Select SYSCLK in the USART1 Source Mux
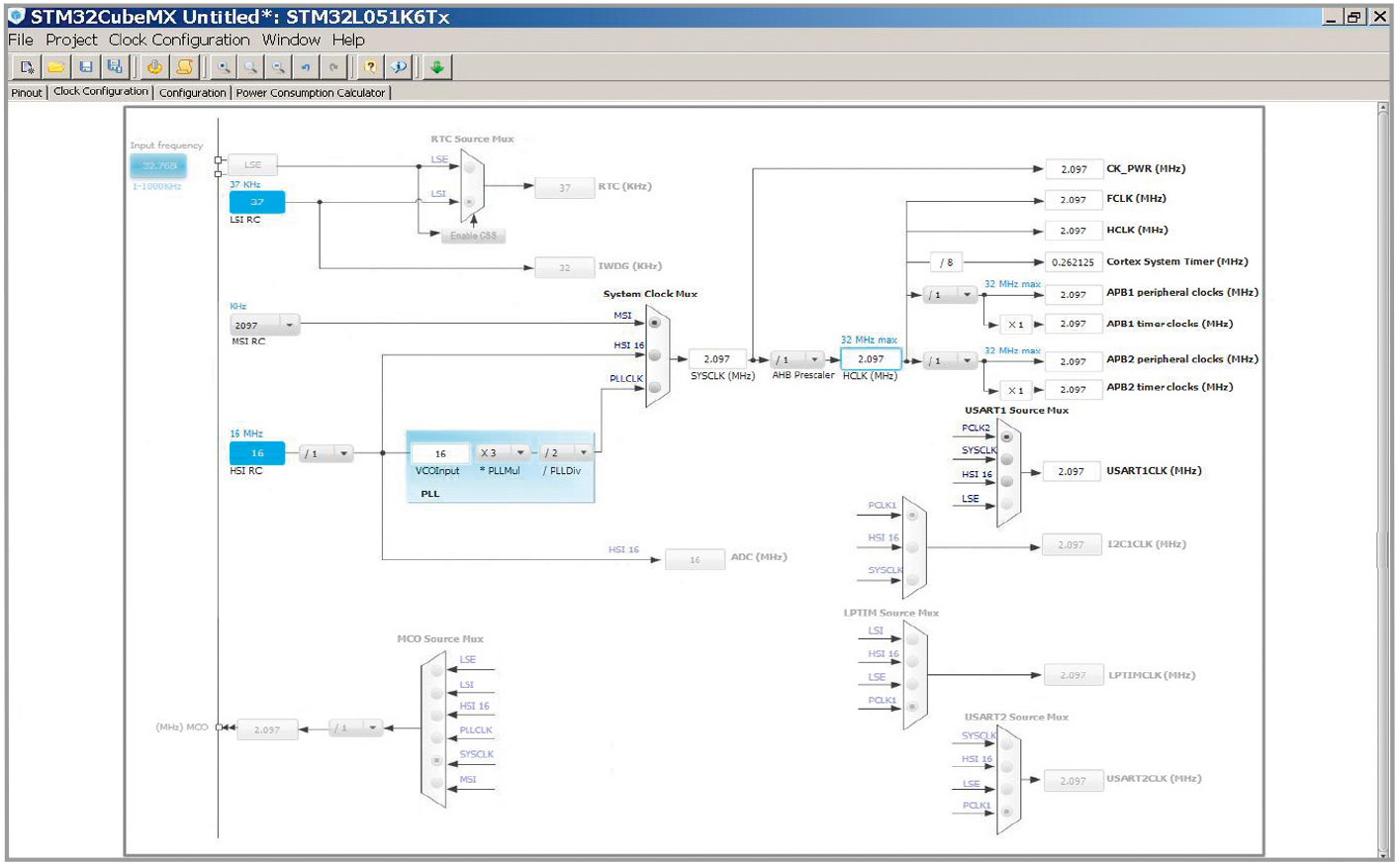1400x868 pixels. (1006, 459)
